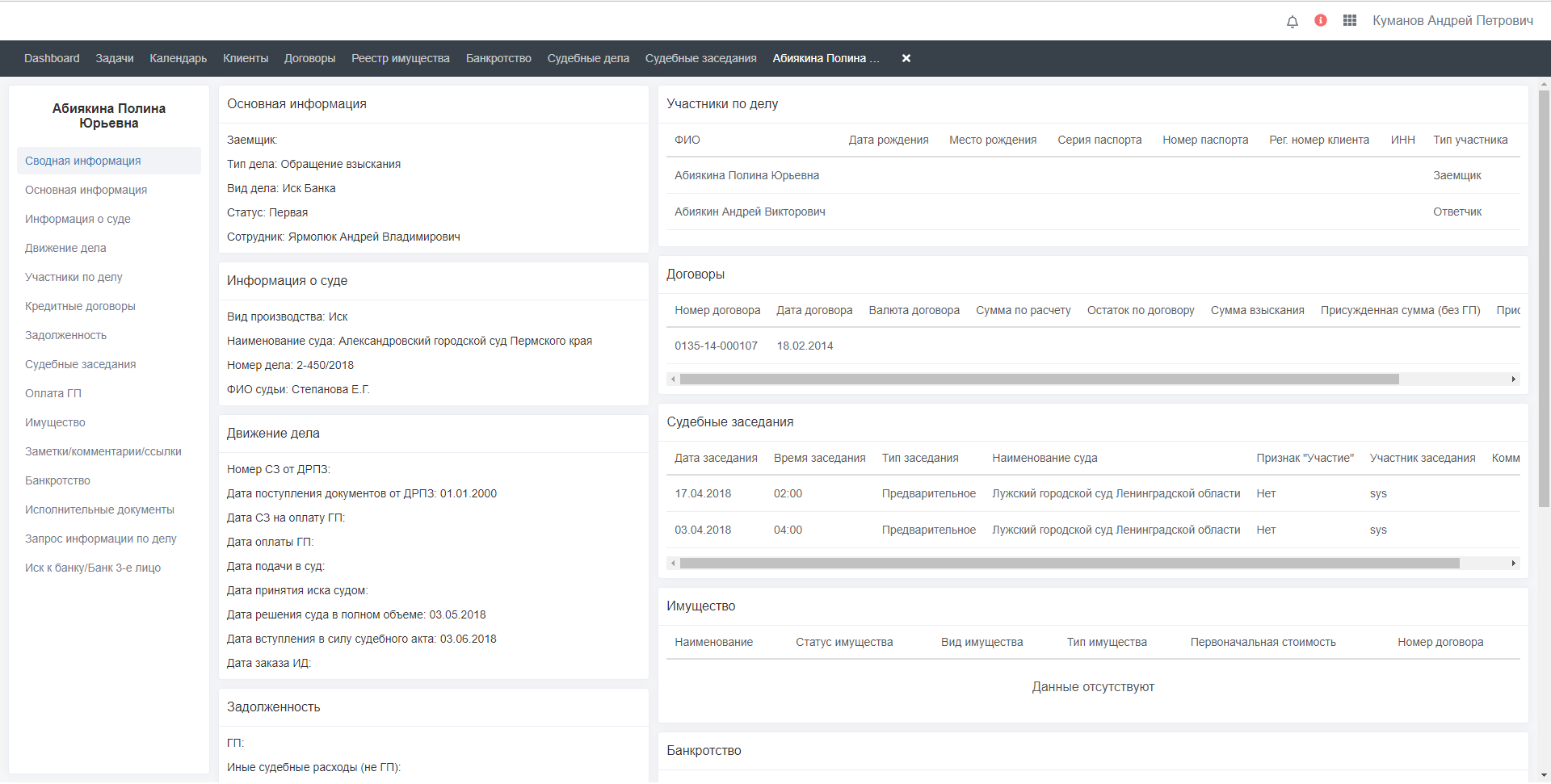Open the apps grid icon

1349,20
